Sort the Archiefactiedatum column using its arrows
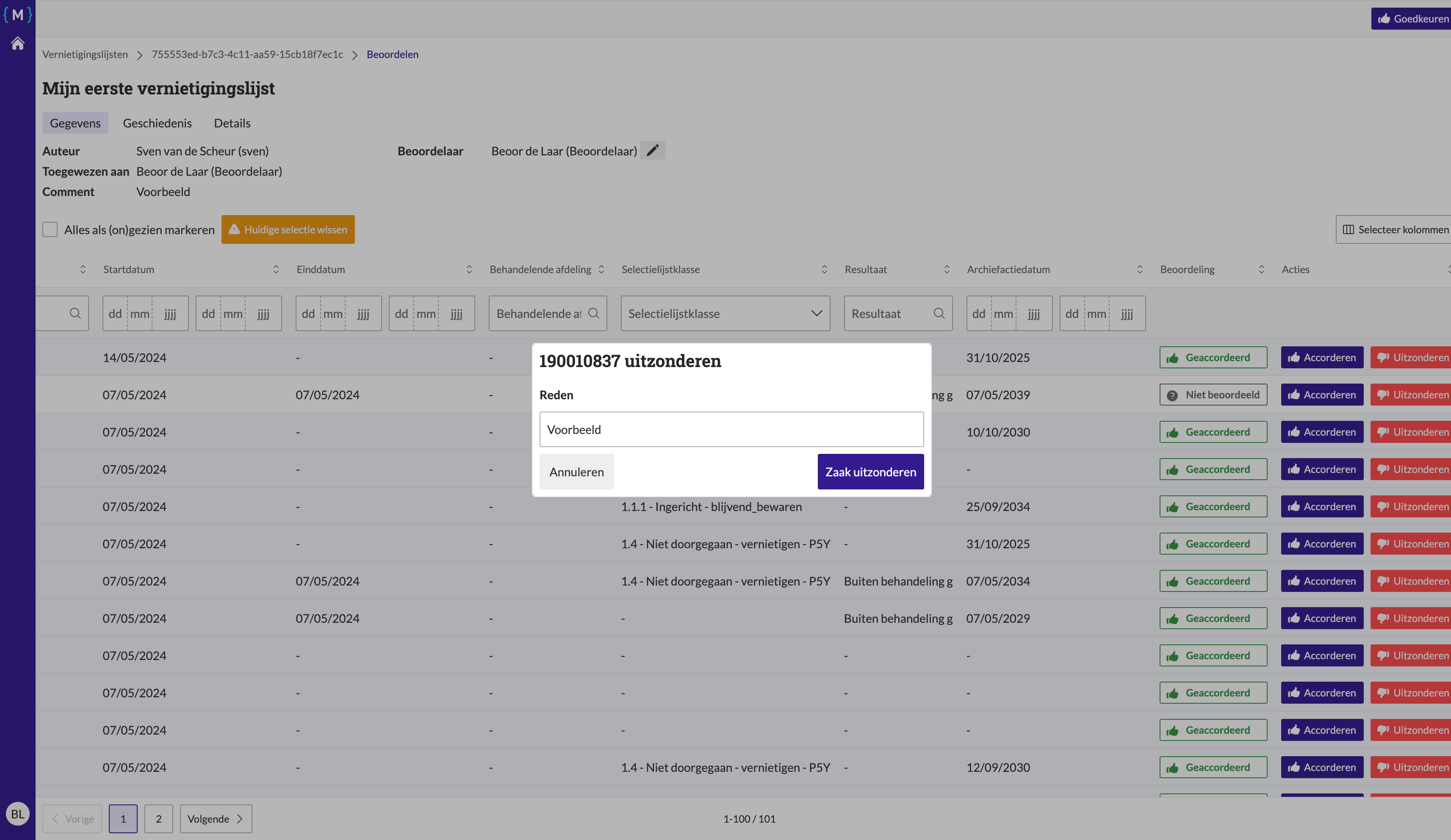The image size is (1451, 840). click(1139, 269)
